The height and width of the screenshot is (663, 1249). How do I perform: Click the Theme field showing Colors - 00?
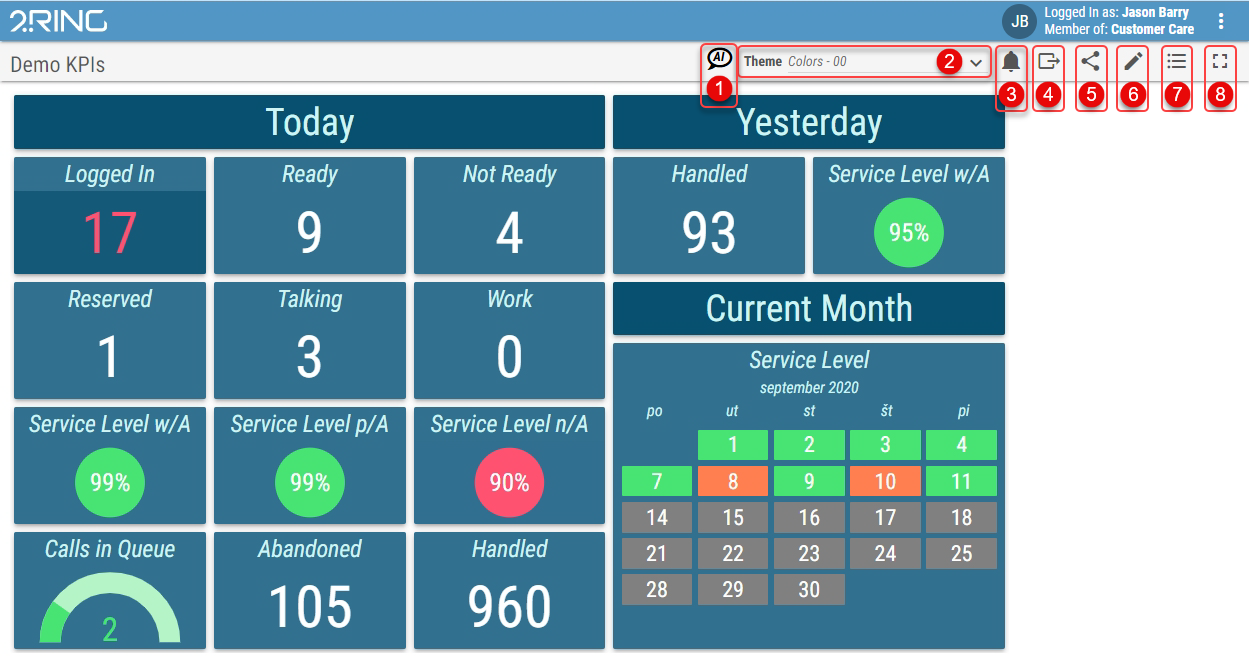pos(850,62)
